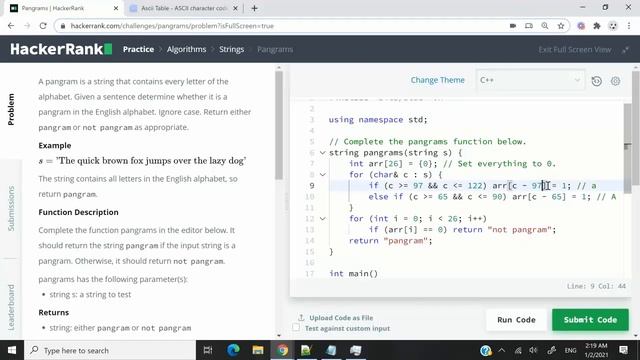Open Task View in taskbar

(208, 350)
